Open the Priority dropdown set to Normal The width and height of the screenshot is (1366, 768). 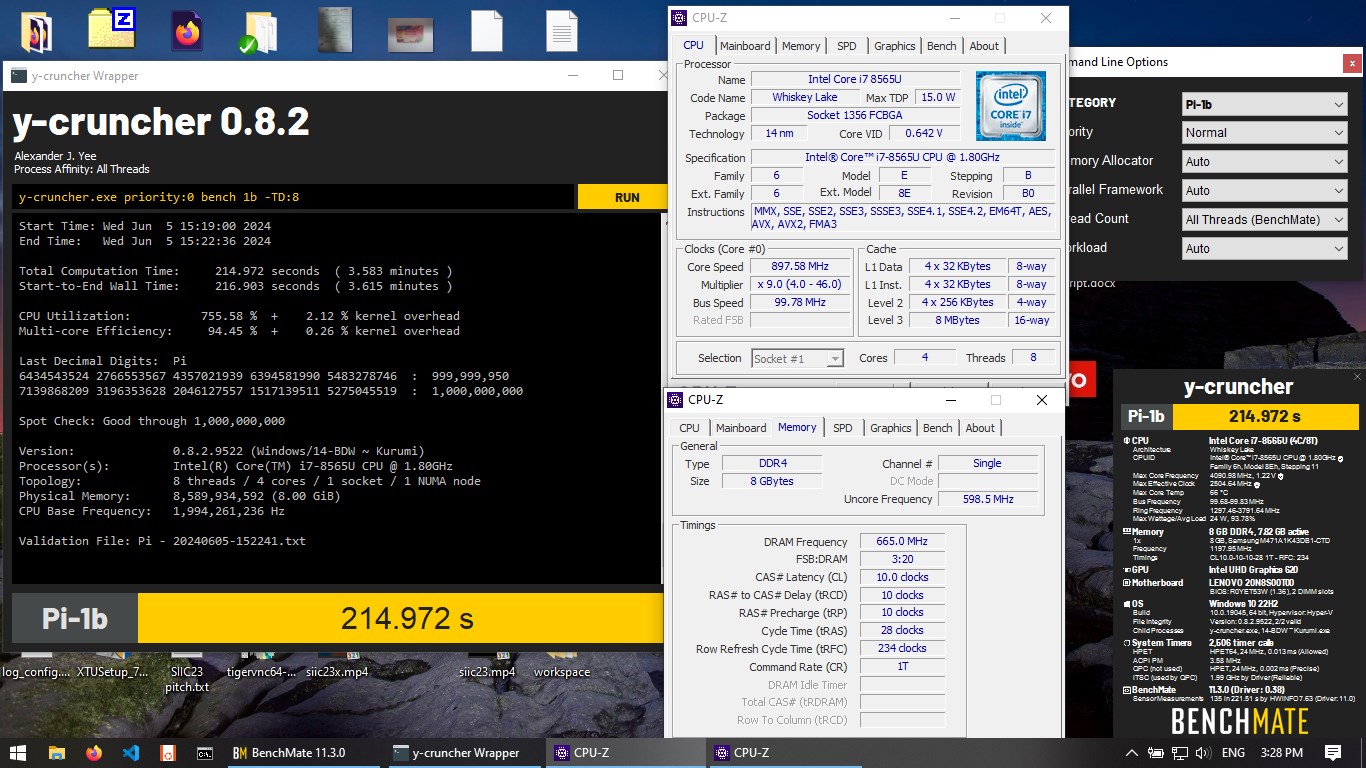tap(1264, 132)
